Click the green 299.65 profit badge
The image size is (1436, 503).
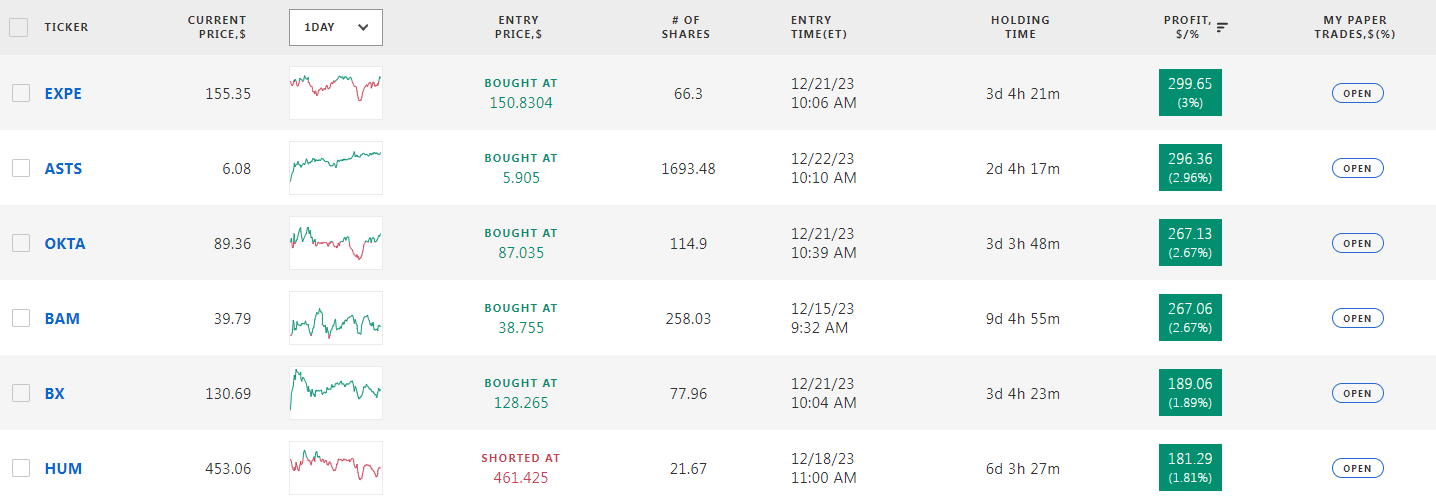point(1190,92)
